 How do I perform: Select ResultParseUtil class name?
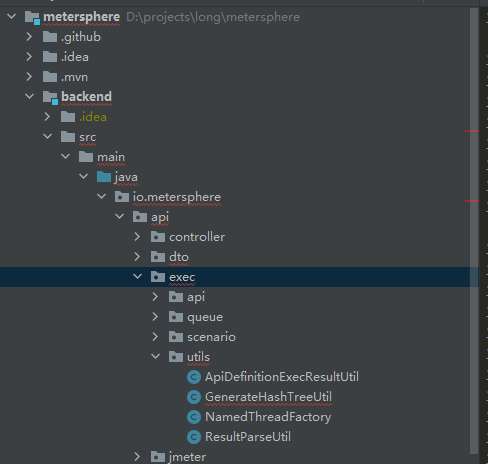coord(248,437)
